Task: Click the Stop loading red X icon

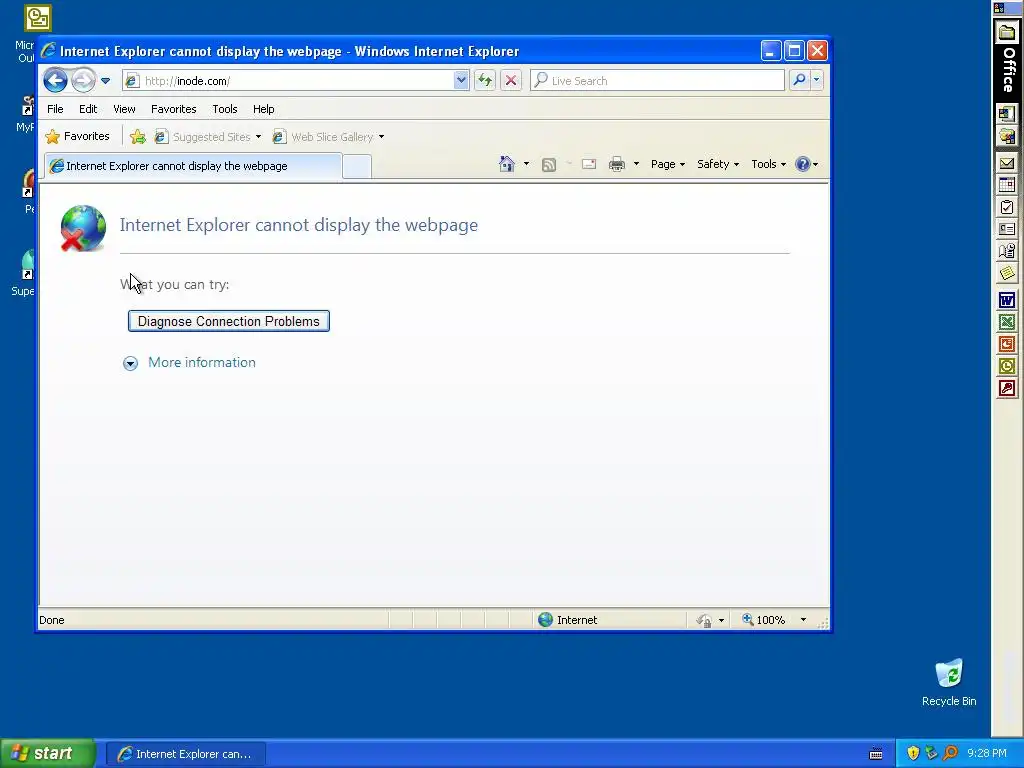Action: coord(511,80)
